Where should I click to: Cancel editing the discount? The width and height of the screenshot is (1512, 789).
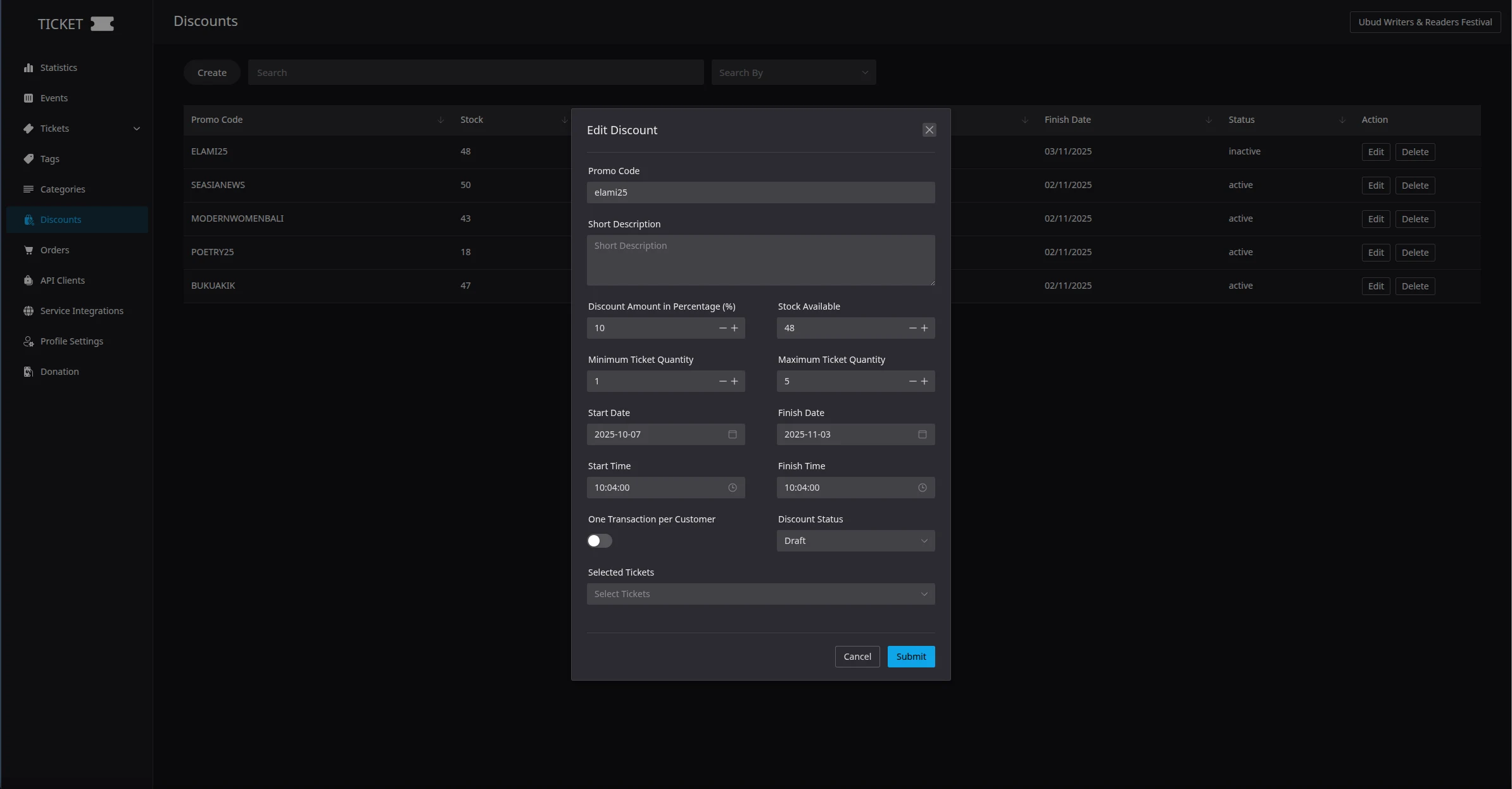(857, 657)
